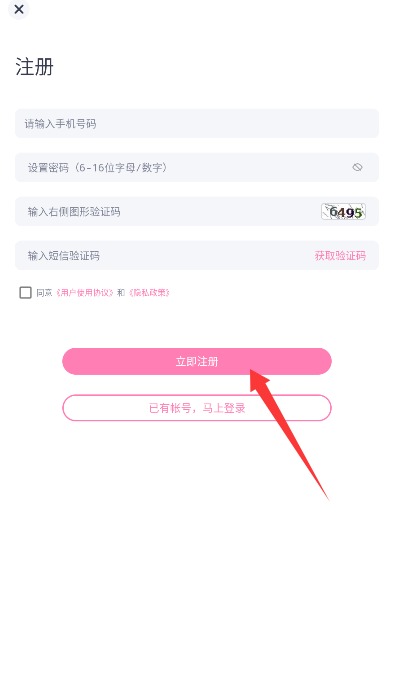Click the 请输入手机号码 placeholder text

(60, 124)
